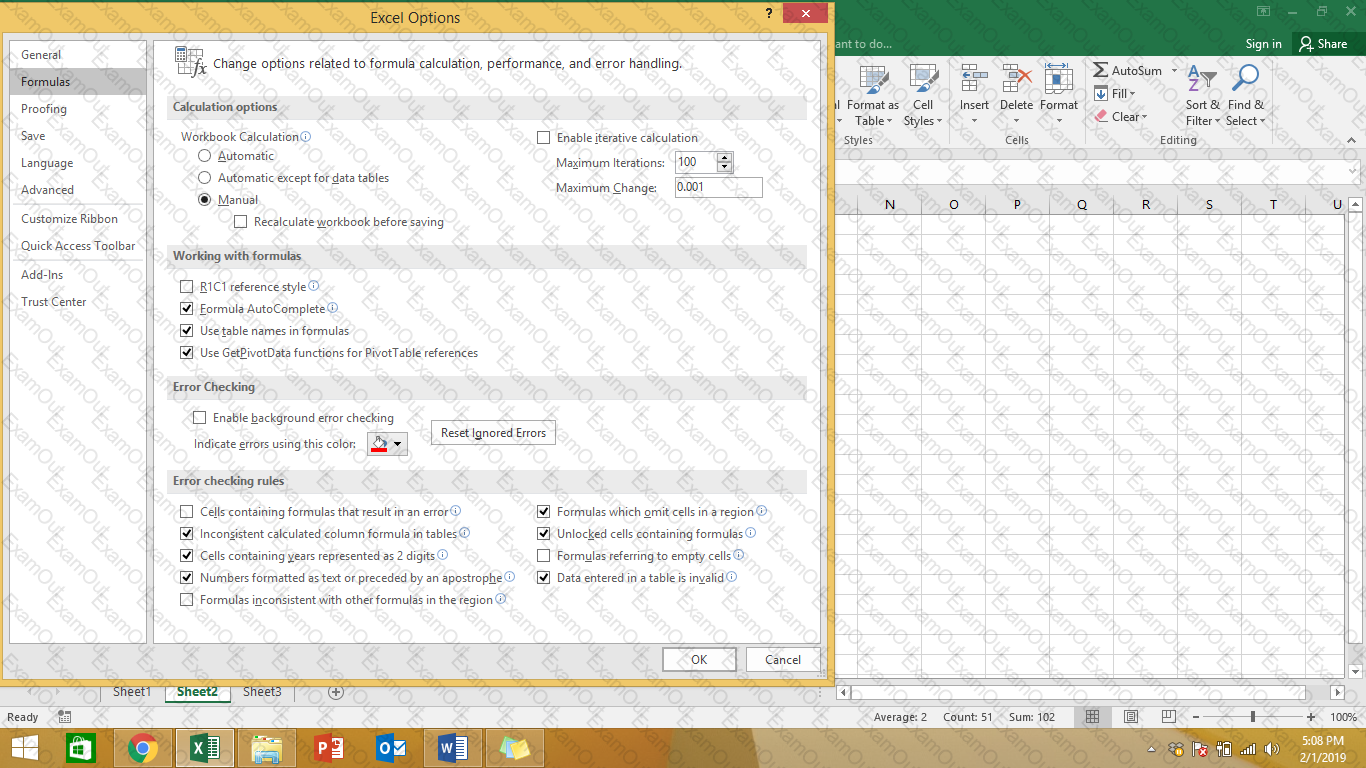This screenshot has width=1366, height=768.
Task: Open Word from the taskbar
Action: tap(452, 748)
